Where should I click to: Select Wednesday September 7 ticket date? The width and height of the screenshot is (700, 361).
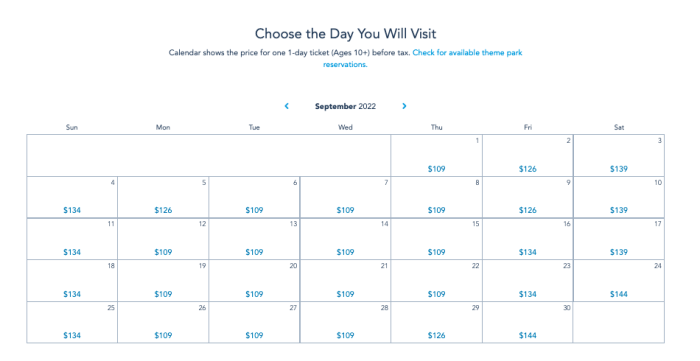coord(346,197)
